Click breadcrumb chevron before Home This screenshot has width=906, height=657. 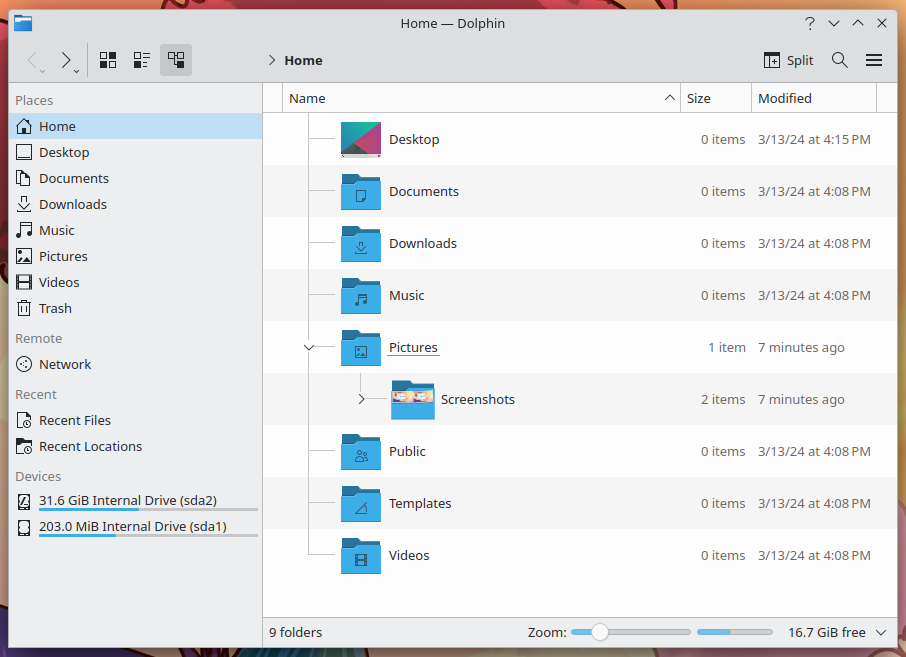[272, 60]
